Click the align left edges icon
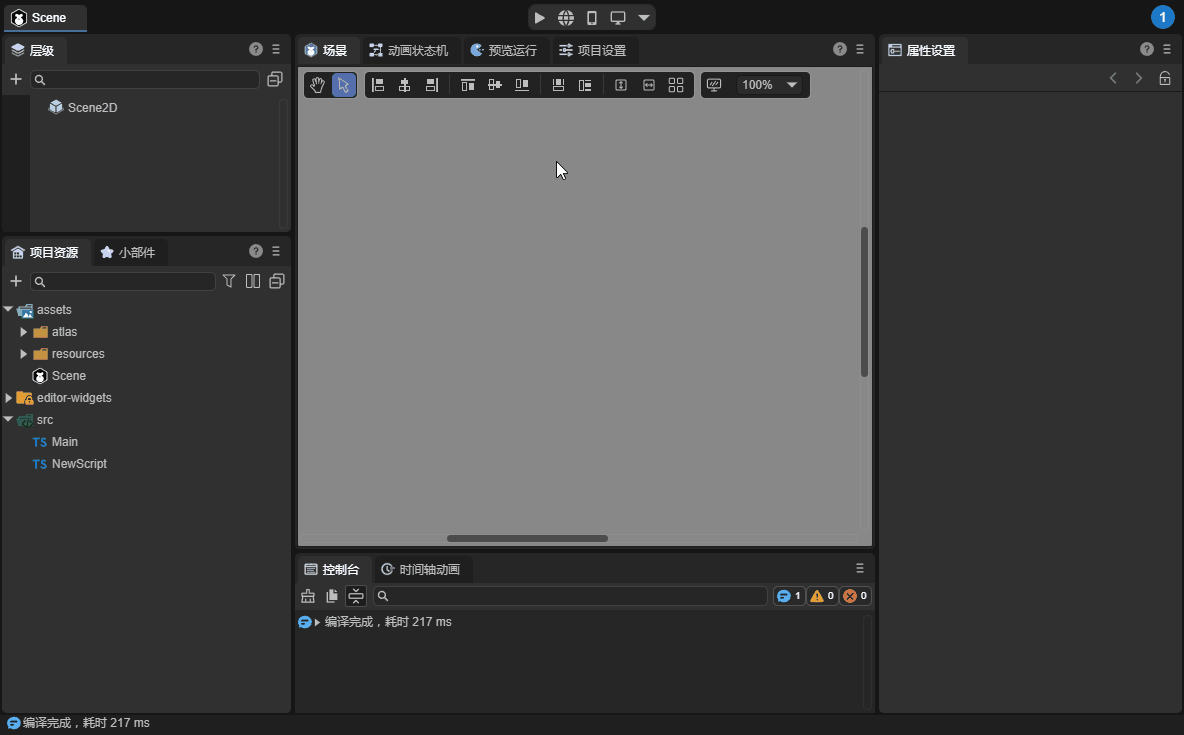The height and width of the screenshot is (735, 1184). 378,85
